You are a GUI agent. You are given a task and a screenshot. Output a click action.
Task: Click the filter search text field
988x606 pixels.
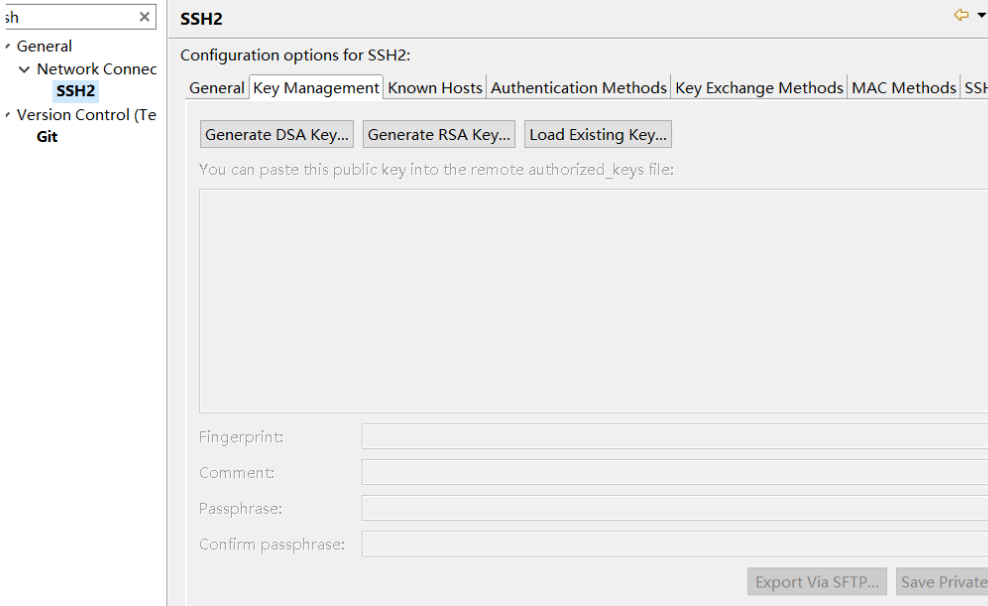pyautogui.click(x=70, y=17)
